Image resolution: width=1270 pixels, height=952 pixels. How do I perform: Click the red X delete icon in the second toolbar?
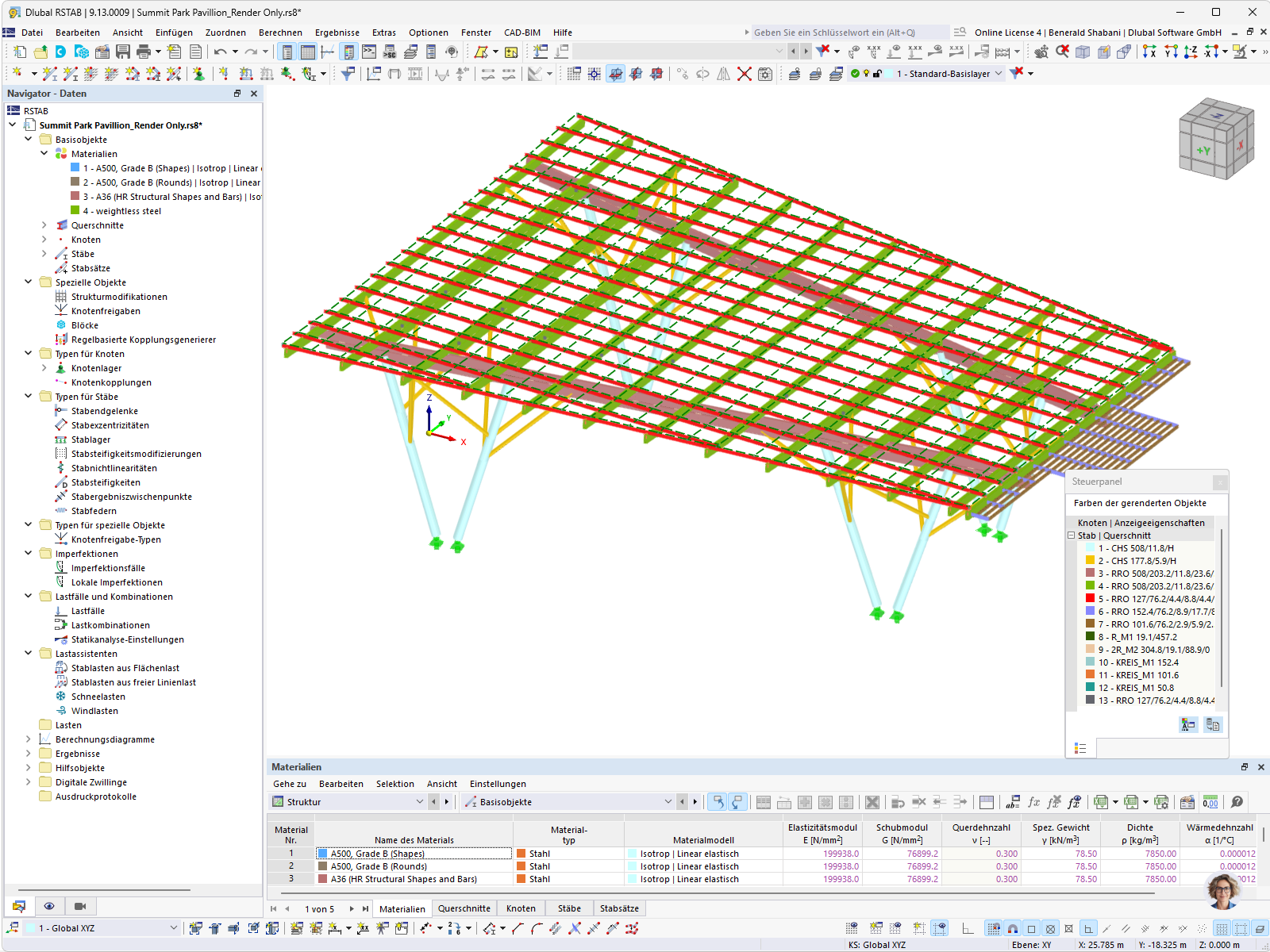coord(744,74)
